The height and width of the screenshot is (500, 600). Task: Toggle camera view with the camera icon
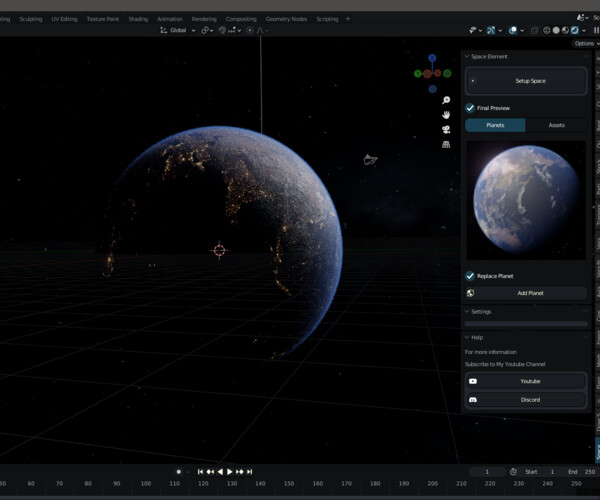tap(446, 129)
